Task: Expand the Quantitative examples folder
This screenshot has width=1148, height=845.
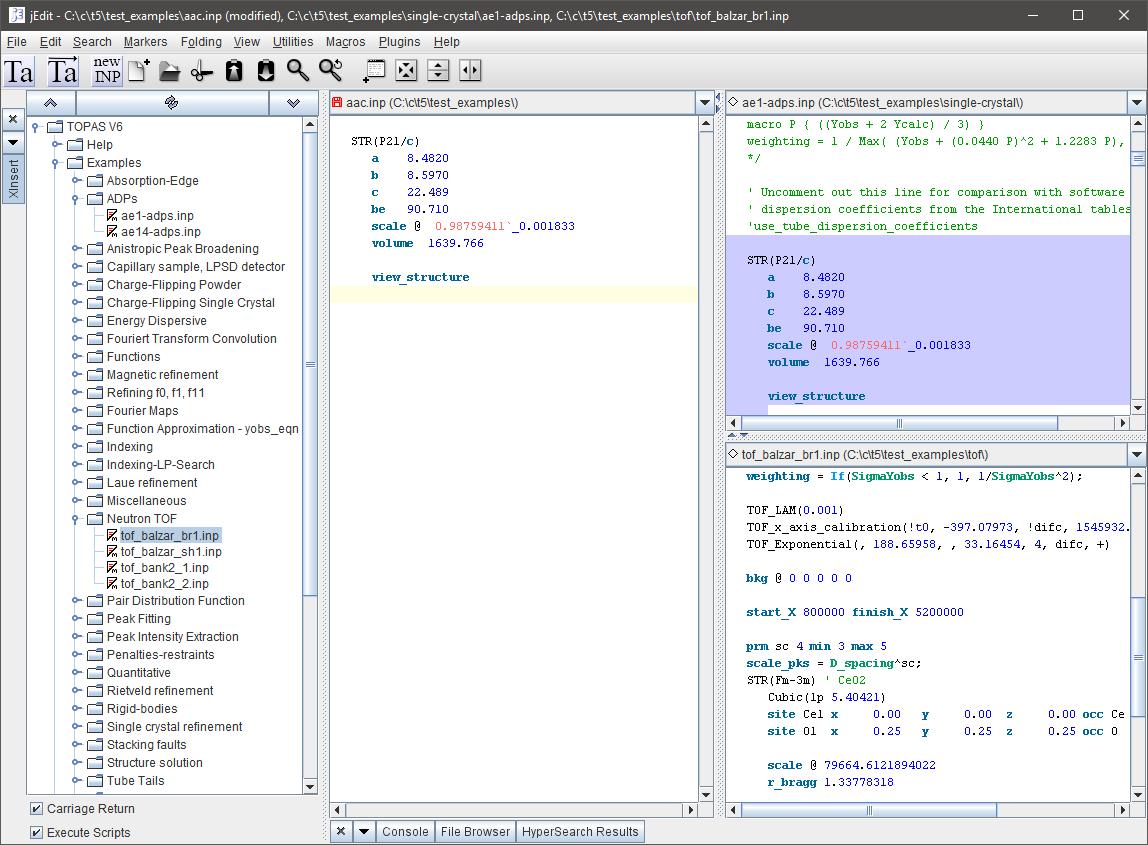Action: [x=77, y=673]
